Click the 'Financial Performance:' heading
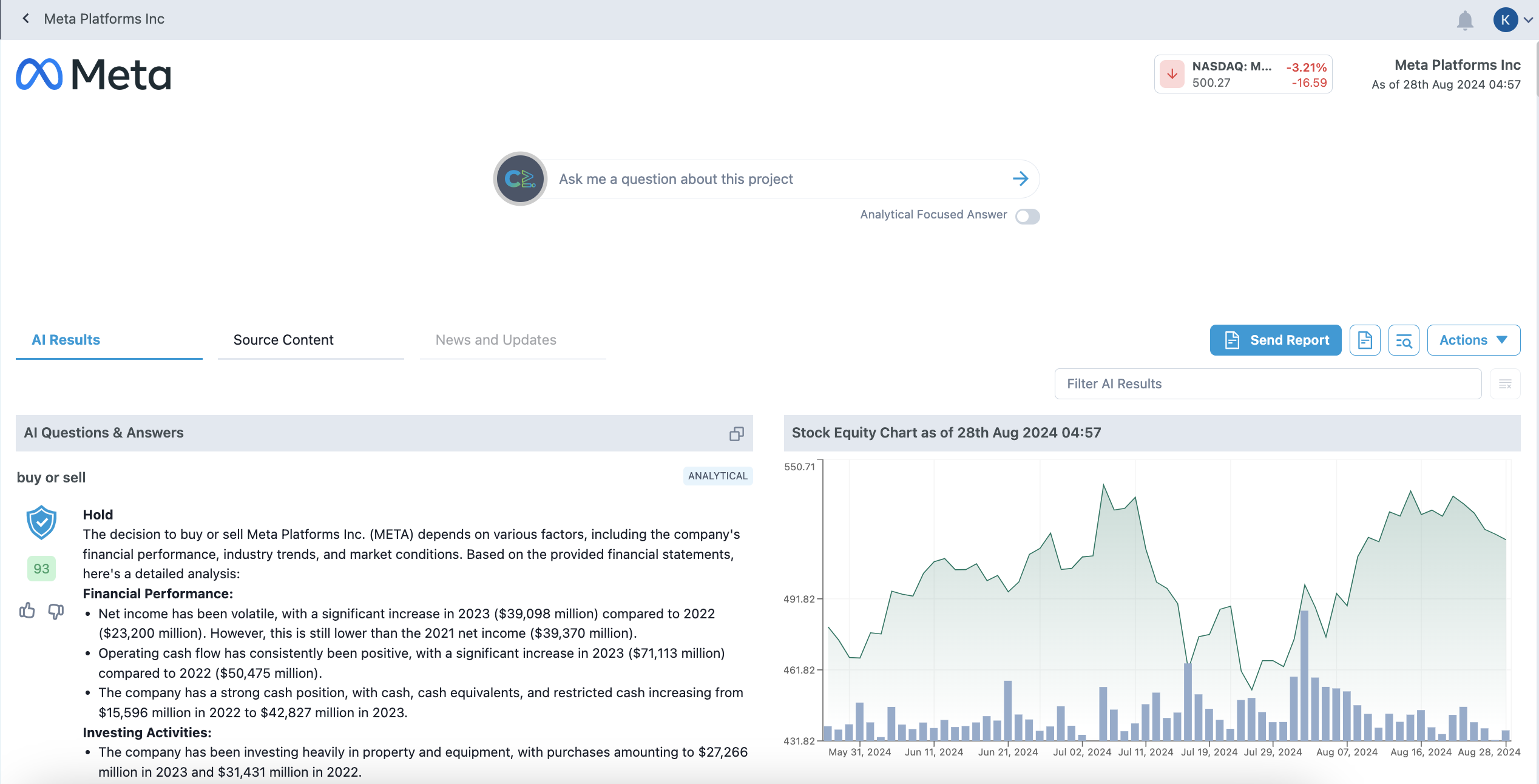This screenshot has width=1539, height=784. tap(158, 593)
